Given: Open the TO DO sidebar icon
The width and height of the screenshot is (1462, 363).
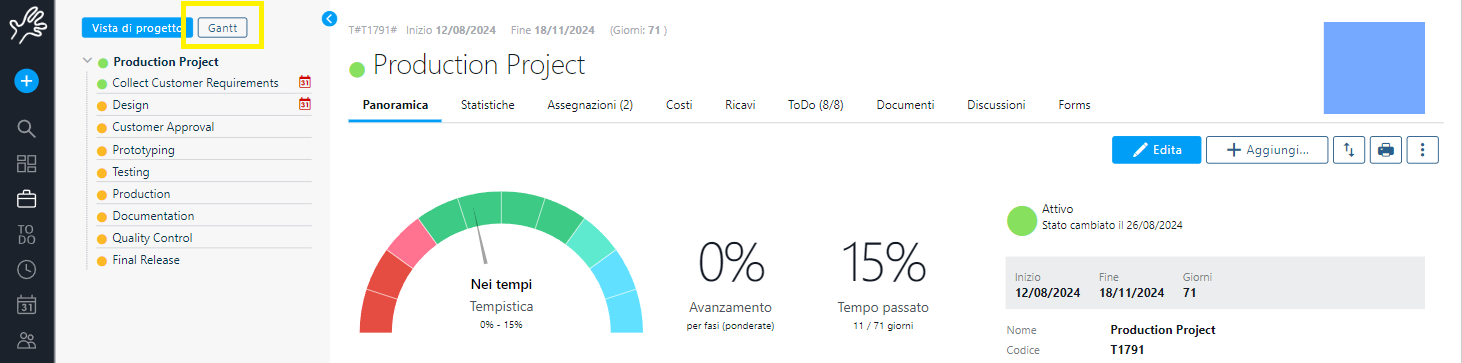Looking at the screenshot, I should (x=27, y=235).
